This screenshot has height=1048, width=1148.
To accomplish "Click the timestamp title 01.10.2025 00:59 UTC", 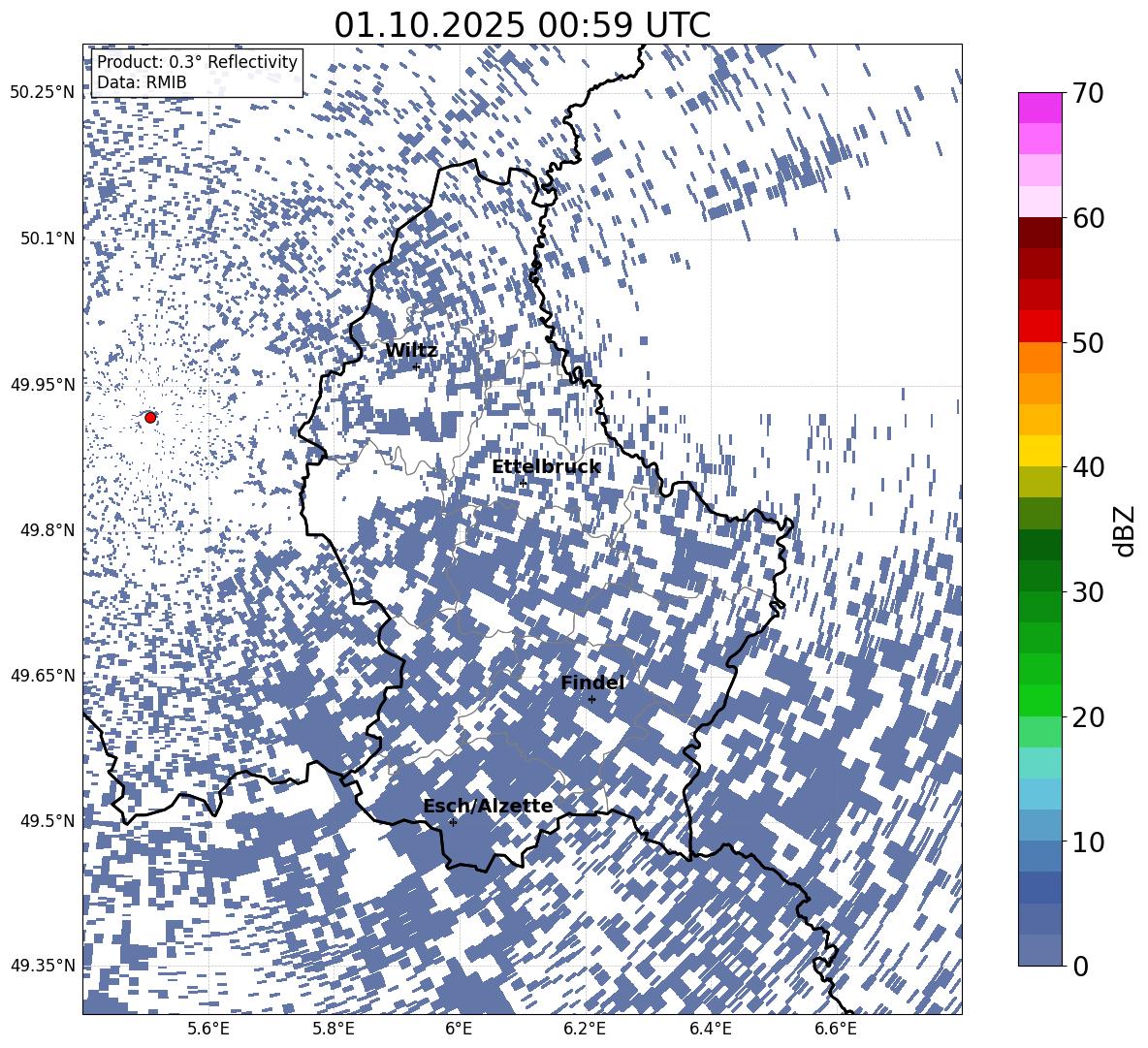I will pyautogui.click(x=522, y=25).
